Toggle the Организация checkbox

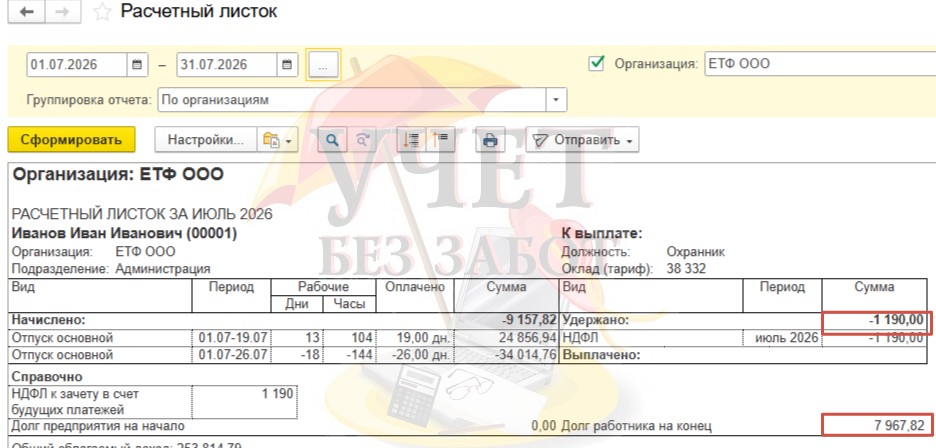[x=596, y=63]
